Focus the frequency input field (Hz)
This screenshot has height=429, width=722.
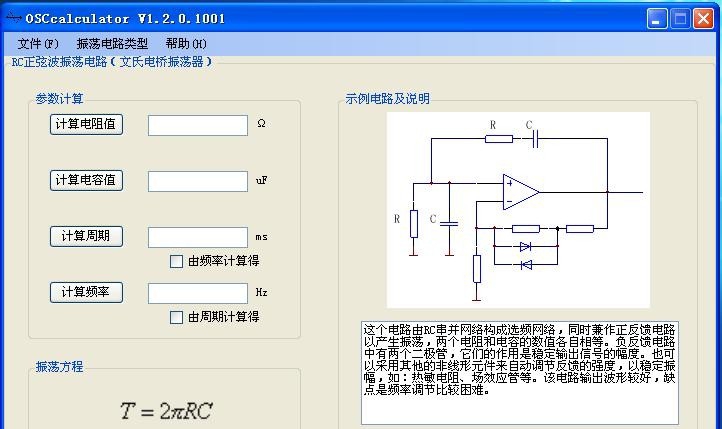point(198,293)
